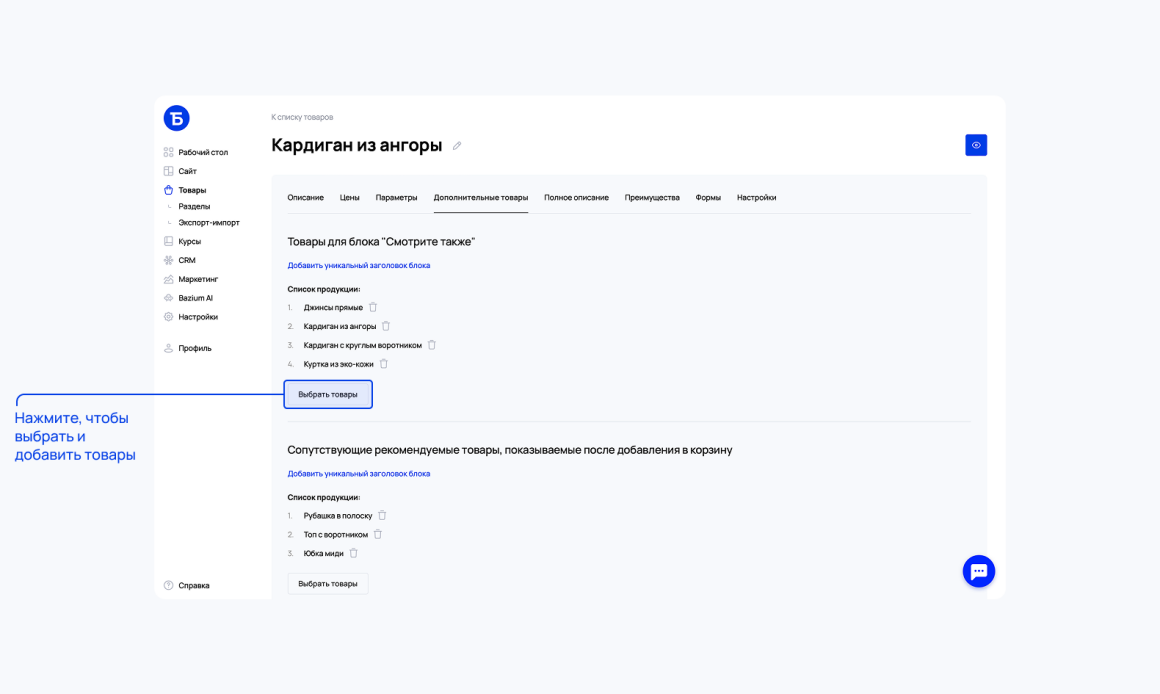
Task: Click highlighted 'Выбрать товары' button
Action: point(328,394)
